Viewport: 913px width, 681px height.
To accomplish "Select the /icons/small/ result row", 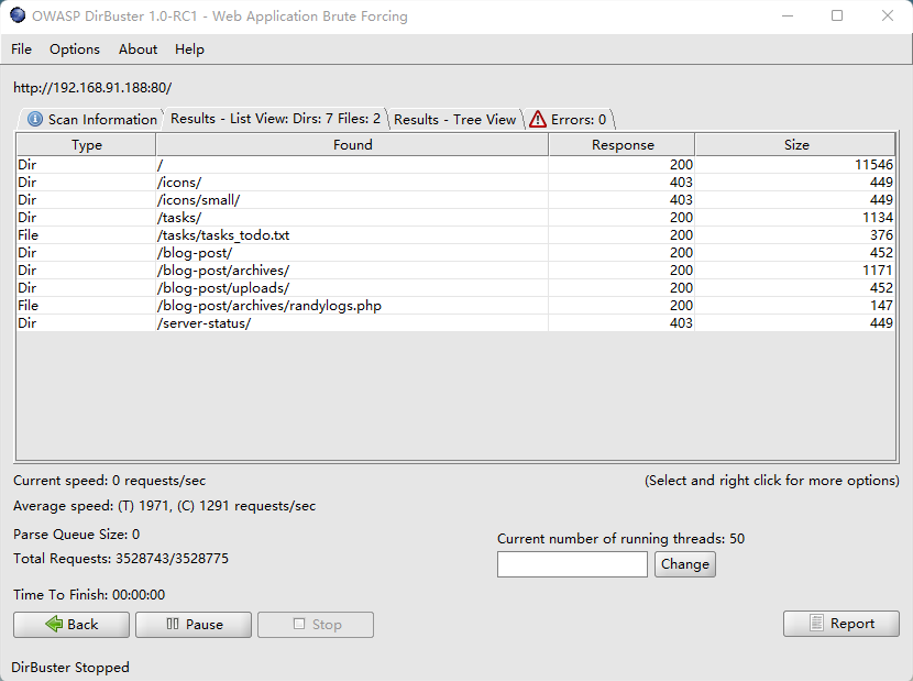I will click(455, 200).
